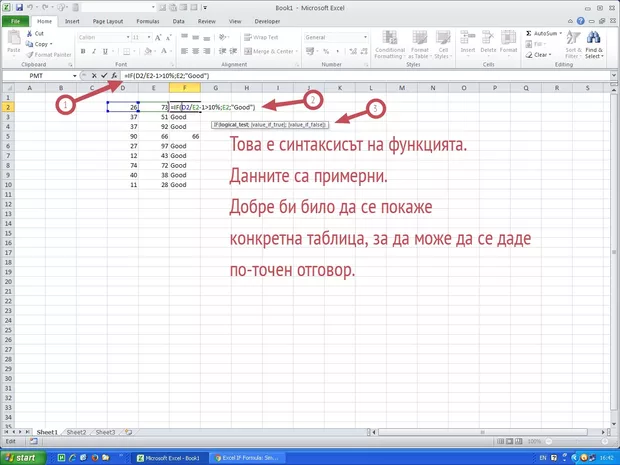Screen dimensions: 620x465
Task: Click the zoom slider in status bar
Action: (576, 441)
